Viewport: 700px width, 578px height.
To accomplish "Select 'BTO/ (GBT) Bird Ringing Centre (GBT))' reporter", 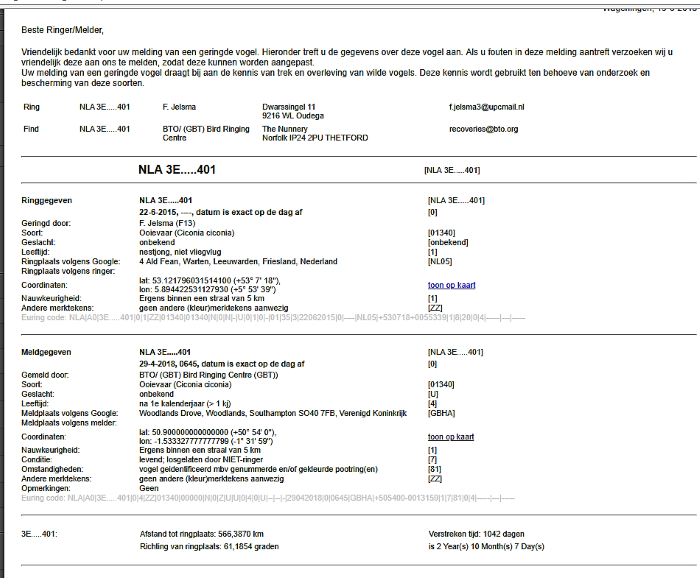I will (x=208, y=375).
